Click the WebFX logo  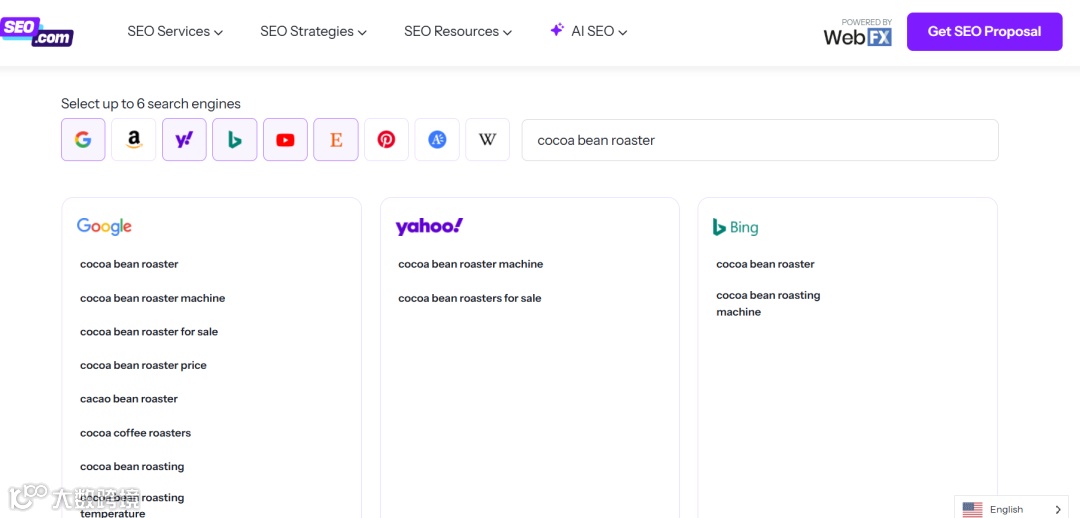tap(857, 33)
